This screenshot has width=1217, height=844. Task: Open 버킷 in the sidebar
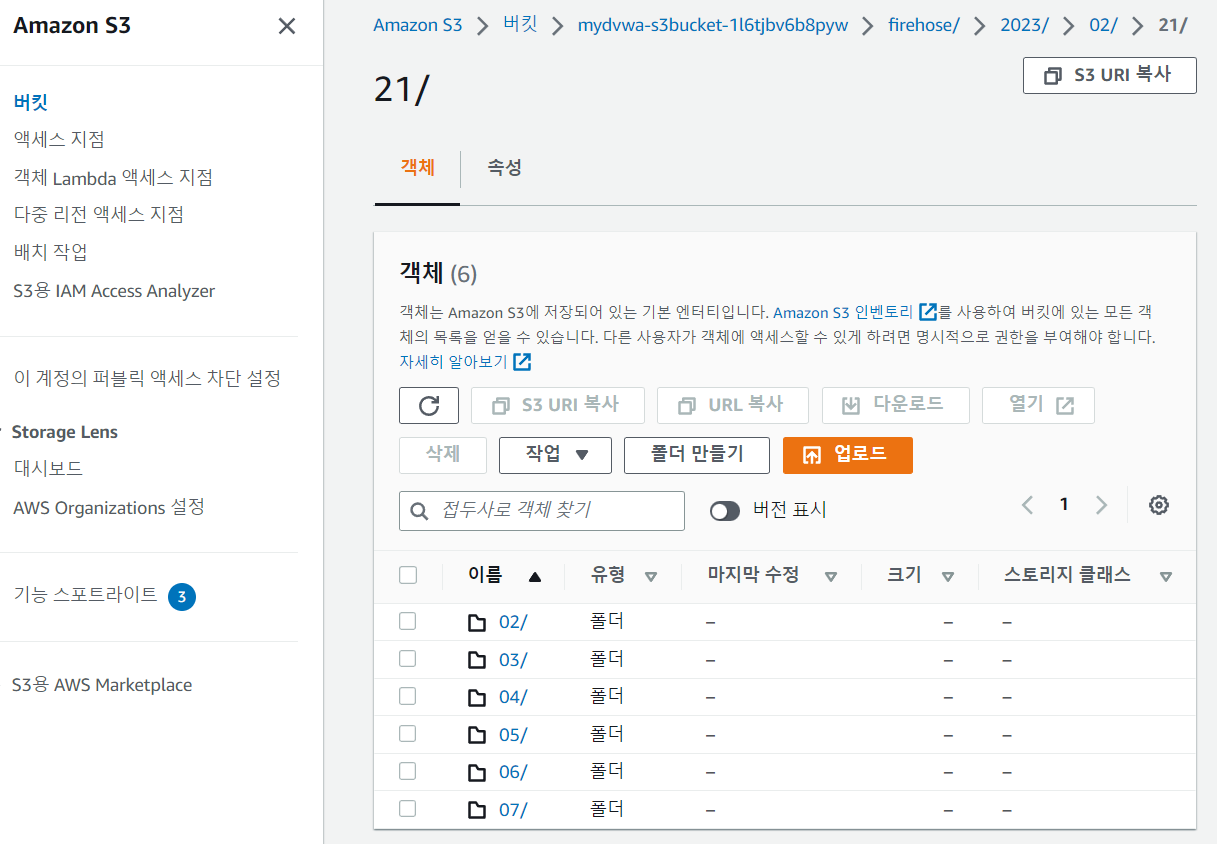click(31, 102)
